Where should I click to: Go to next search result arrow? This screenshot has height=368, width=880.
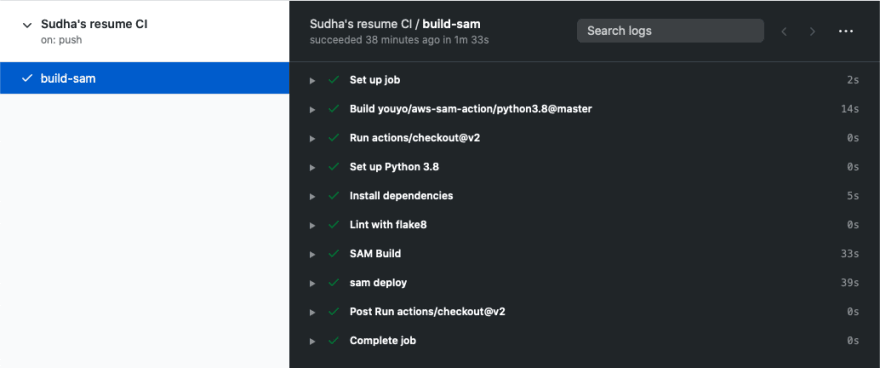(812, 31)
